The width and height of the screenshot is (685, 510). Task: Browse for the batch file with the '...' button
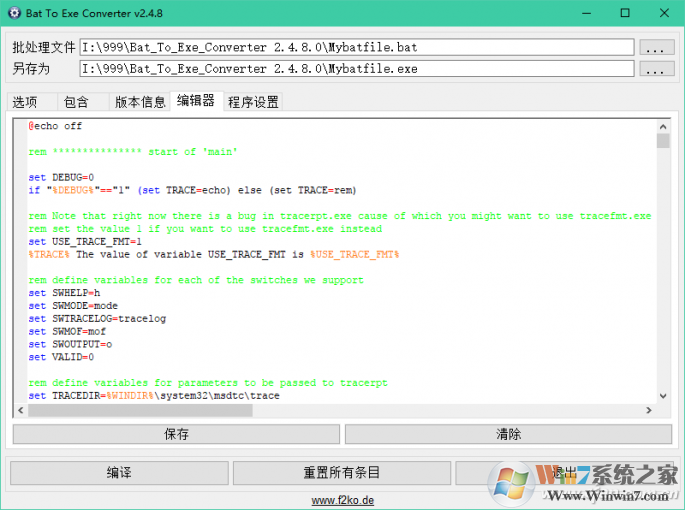point(655,47)
